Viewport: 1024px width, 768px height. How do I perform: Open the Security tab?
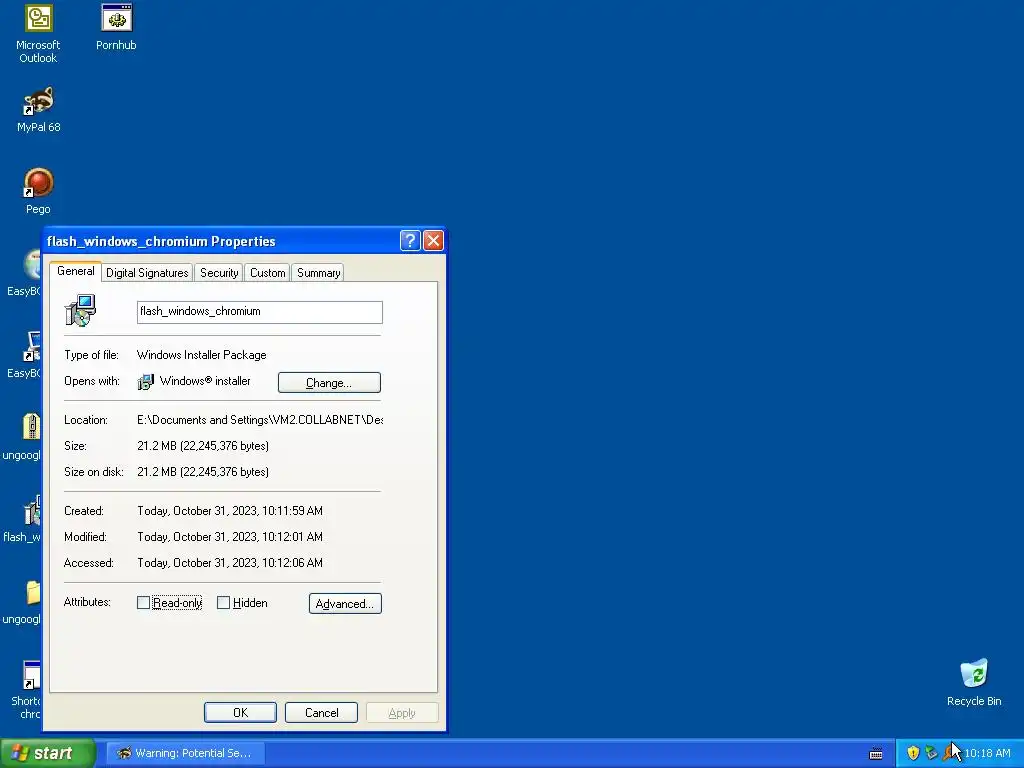tap(219, 273)
